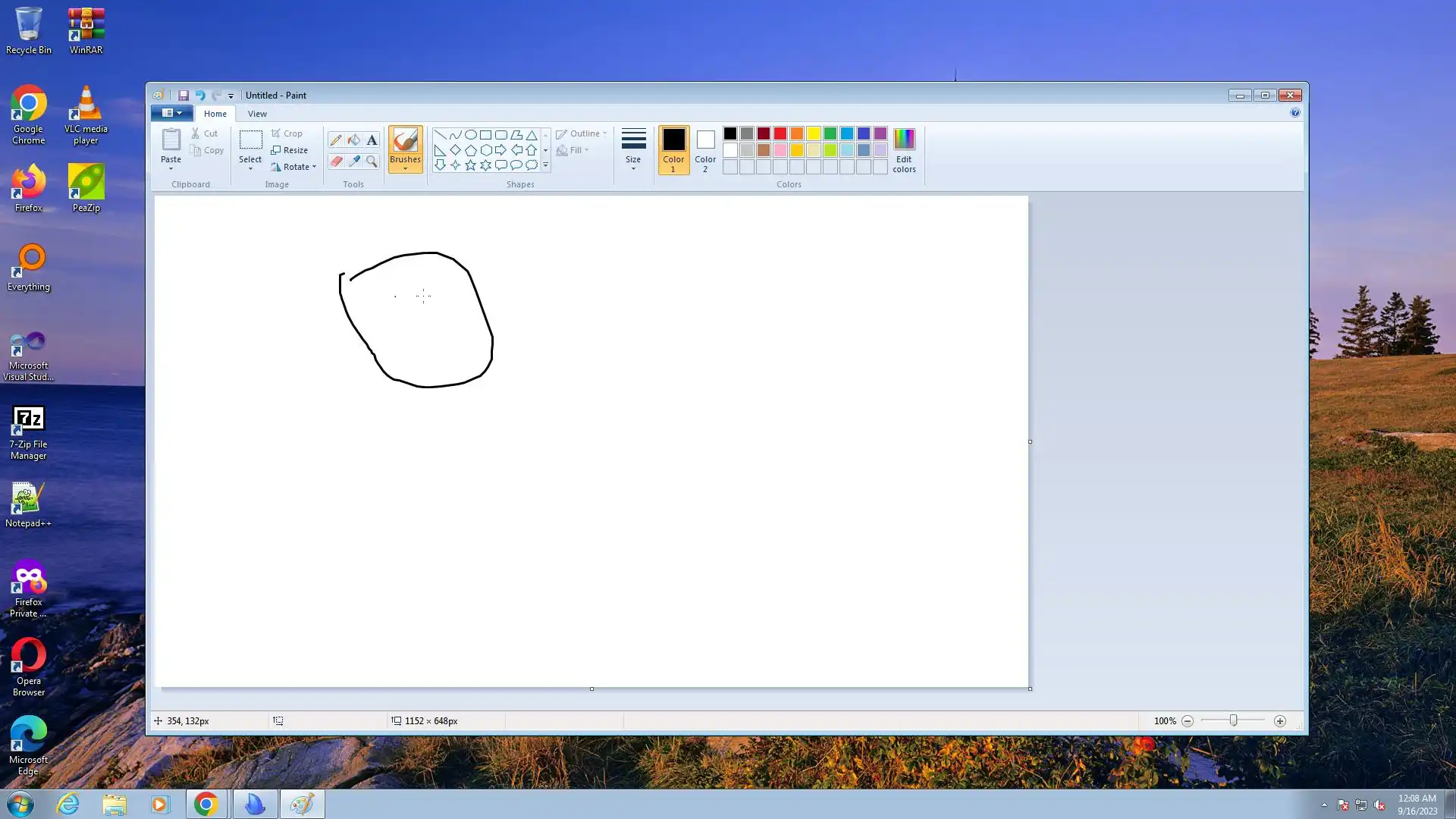1456x819 pixels.
Task: Select the Pencil tool
Action: click(x=336, y=140)
